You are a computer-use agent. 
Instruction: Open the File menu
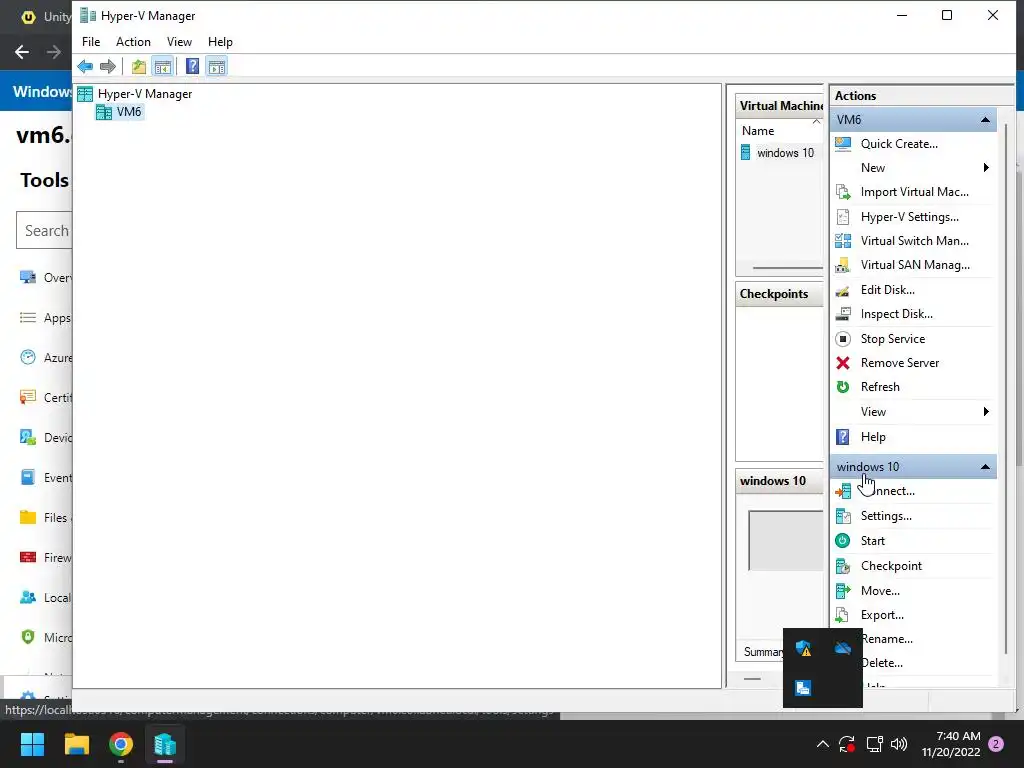[x=91, y=42]
